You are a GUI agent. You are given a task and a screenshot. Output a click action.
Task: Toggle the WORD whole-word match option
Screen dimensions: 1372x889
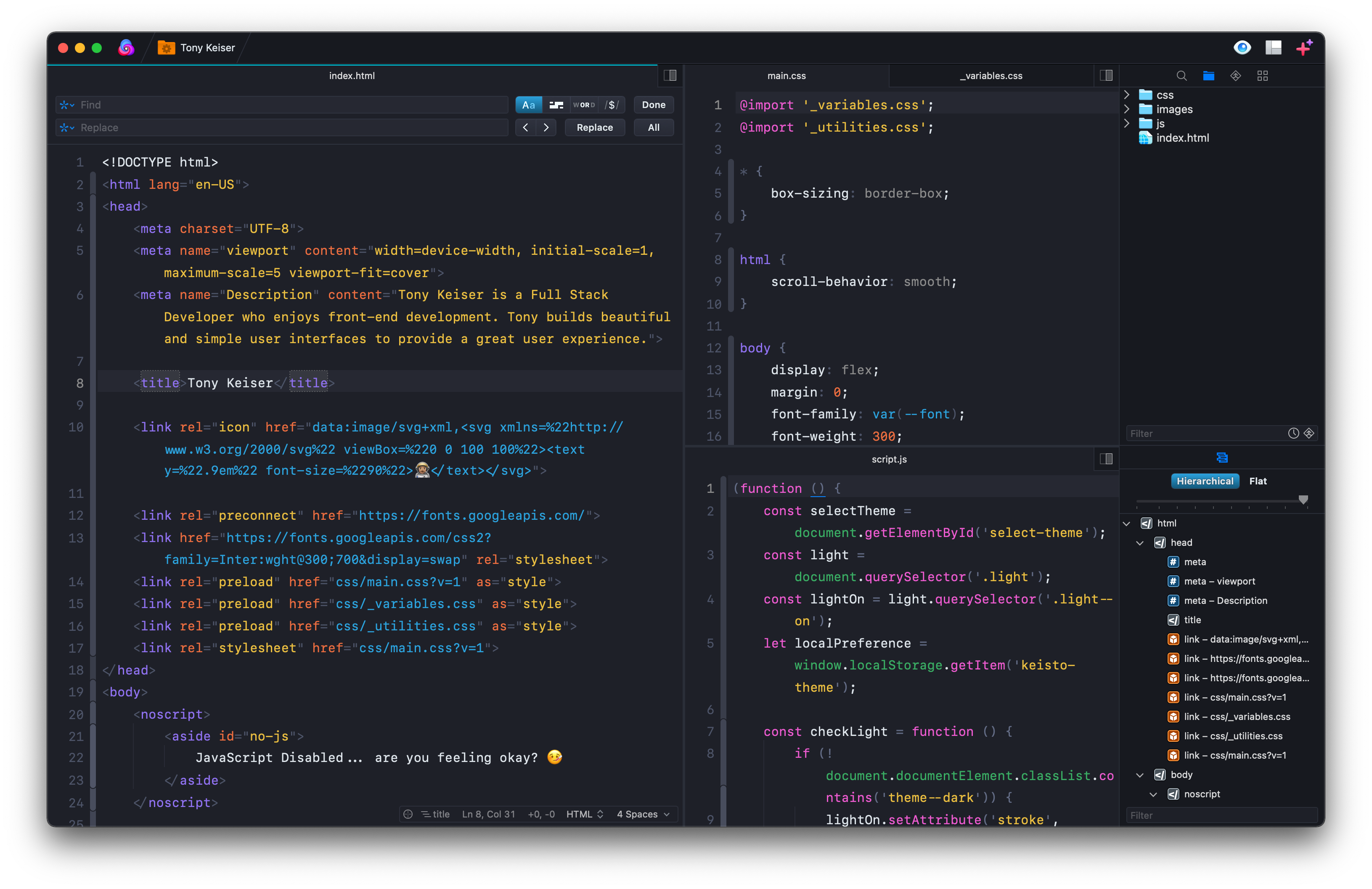583,105
